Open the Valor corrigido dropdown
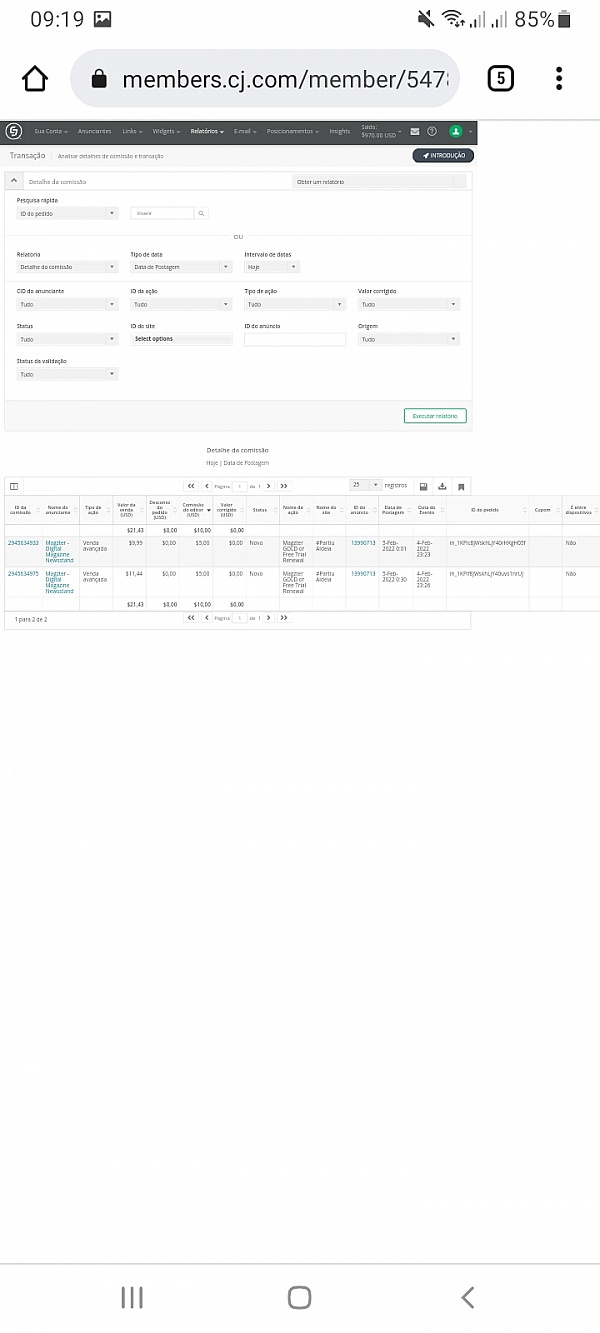The width and height of the screenshot is (600, 1333). point(409,304)
